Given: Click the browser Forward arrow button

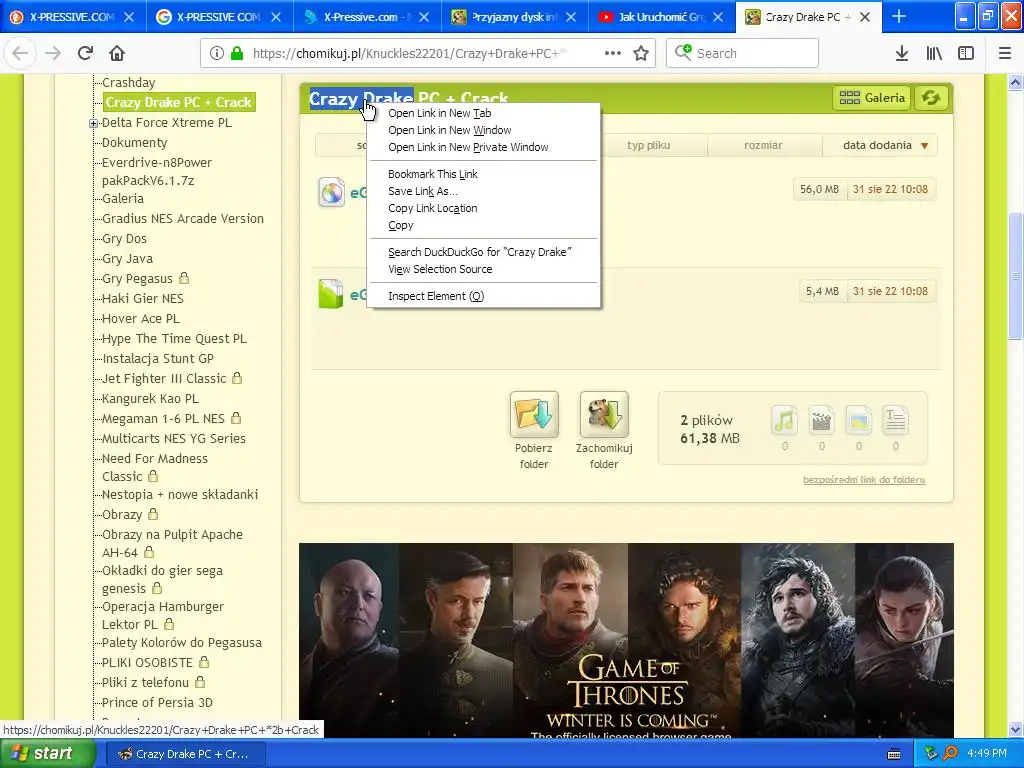Looking at the screenshot, I should point(53,54).
